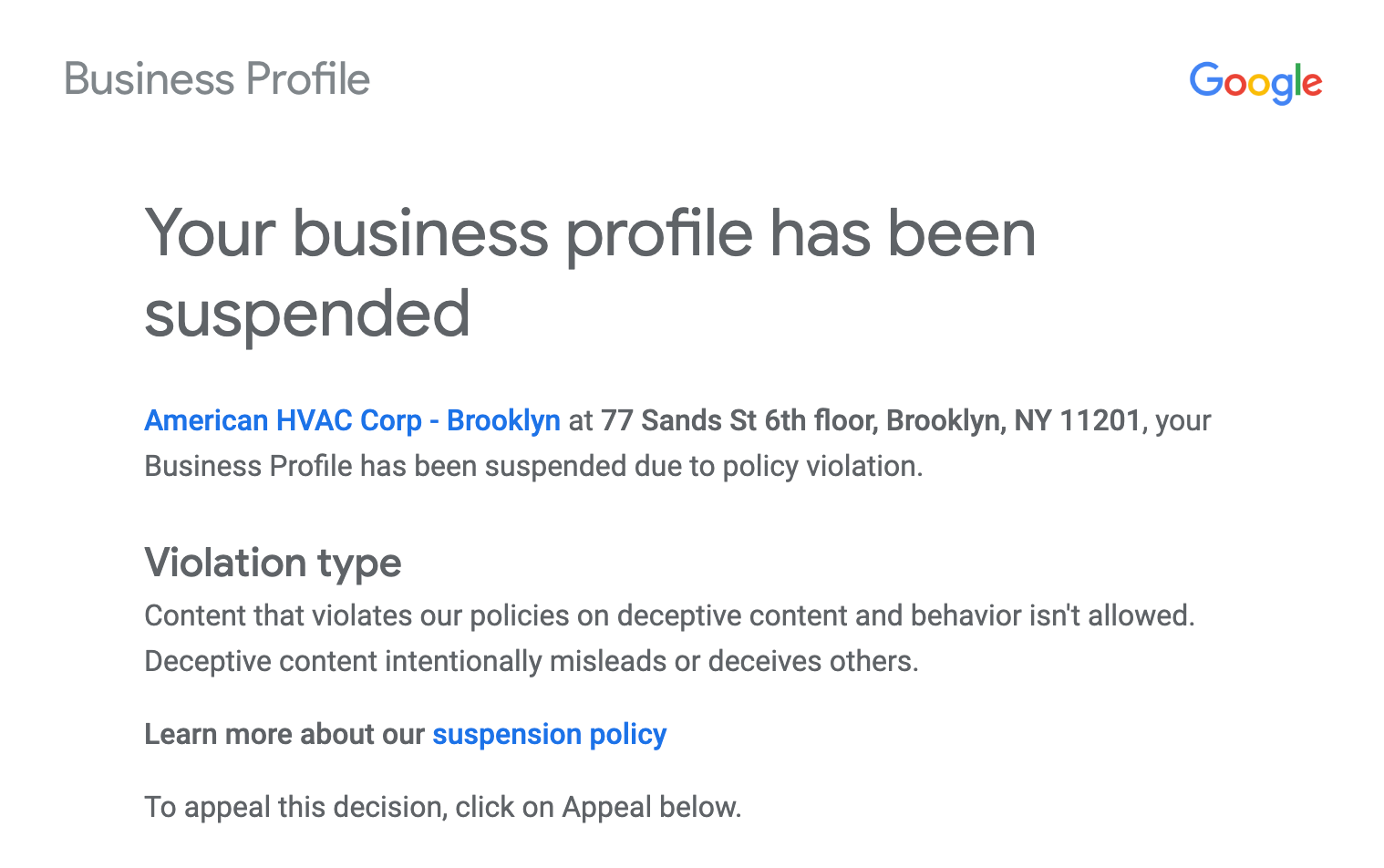Click the Google logo
Viewport: 1384px width, 868px height.
coord(1255,82)
